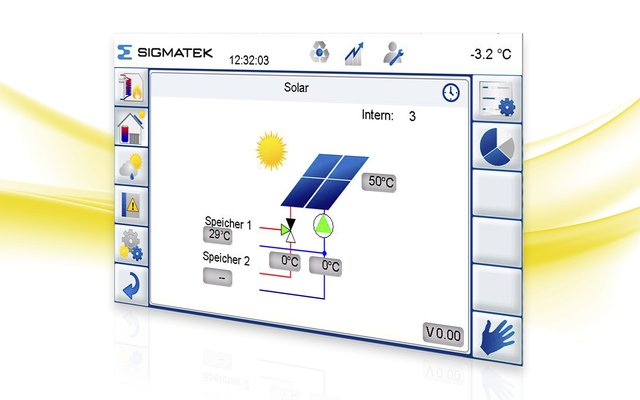The image size is (640, 400).
Task: Open the pie chart statistics button
Action: click(x=497, y=147)
